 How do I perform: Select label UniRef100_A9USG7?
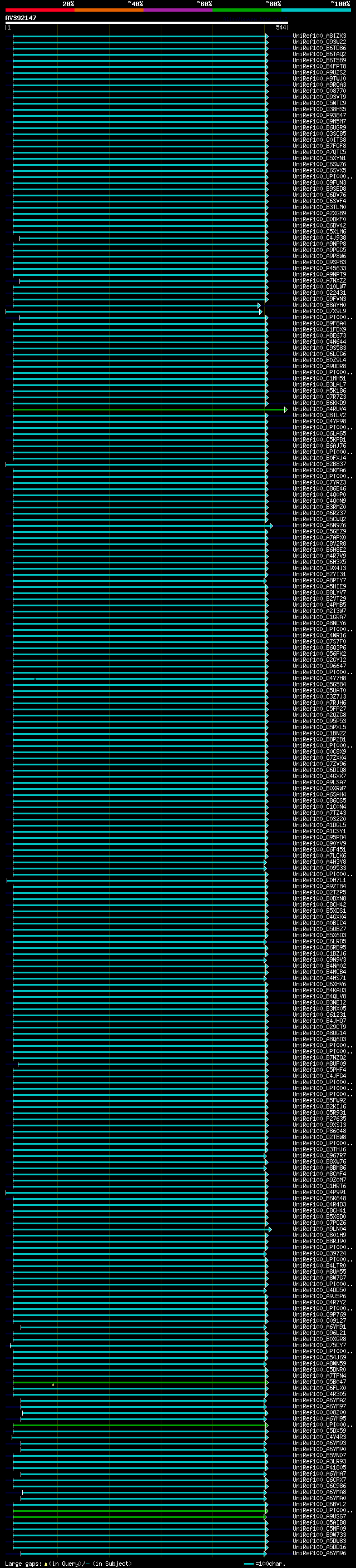pyautogui.click(x=319, y=1516)
